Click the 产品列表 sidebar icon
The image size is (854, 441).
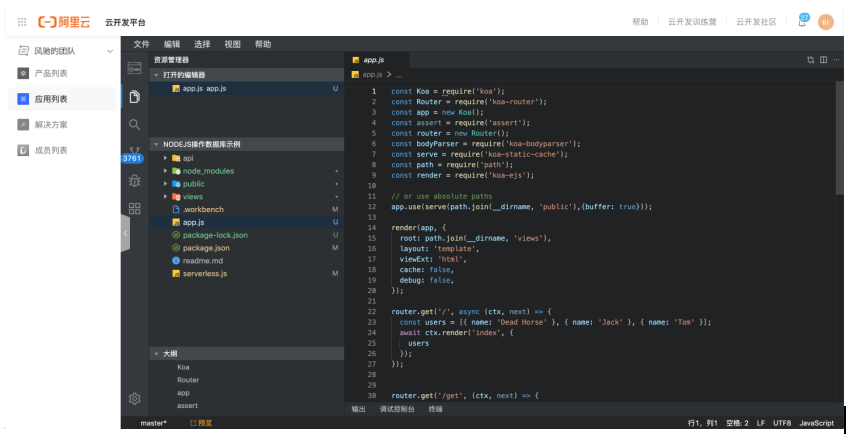coord(23,73)
